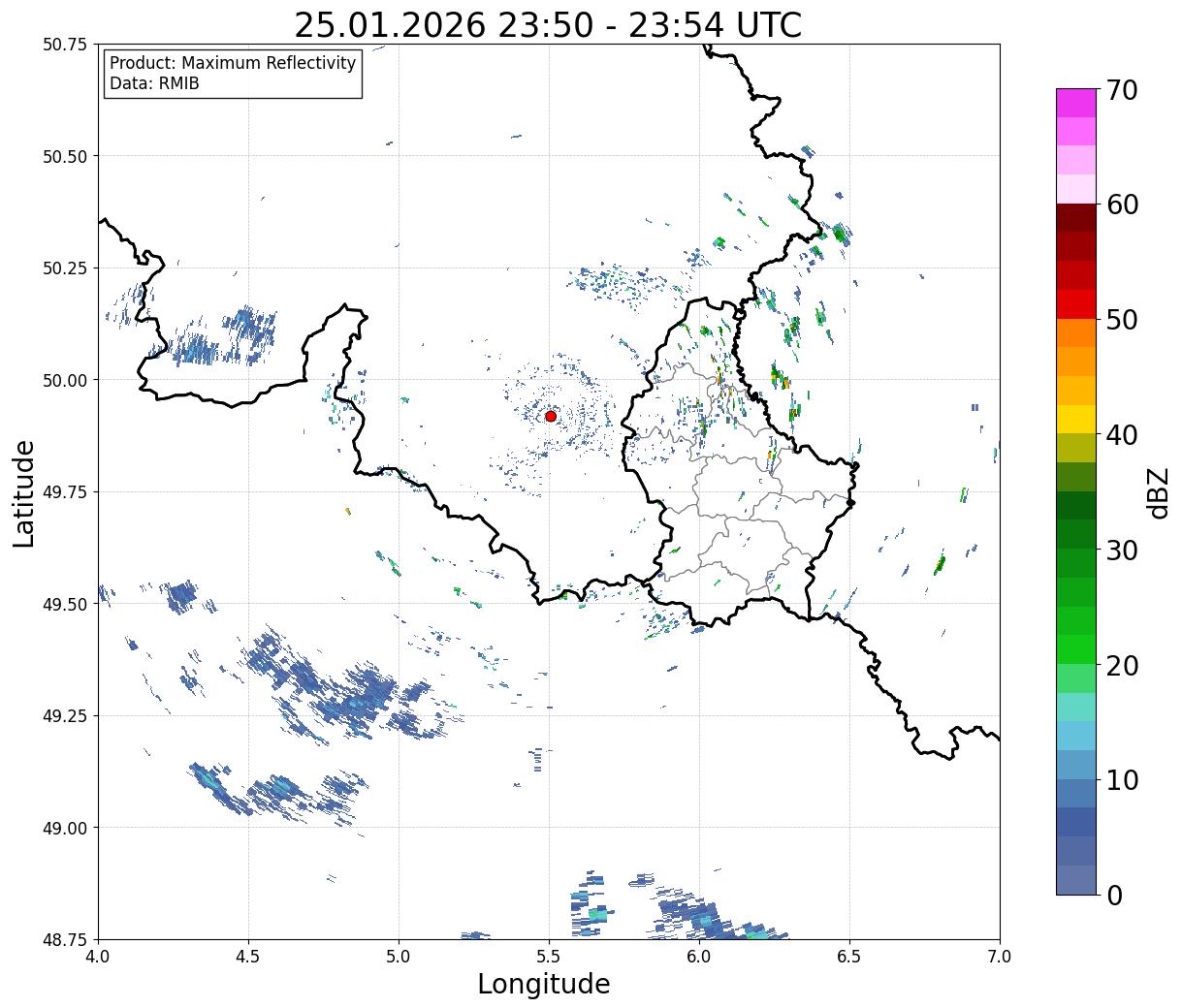Image resolution: width=1182 pixels, height=1008 pixels.
Task: Click the colorbar tick label 40
Action: click(1122, 434)
